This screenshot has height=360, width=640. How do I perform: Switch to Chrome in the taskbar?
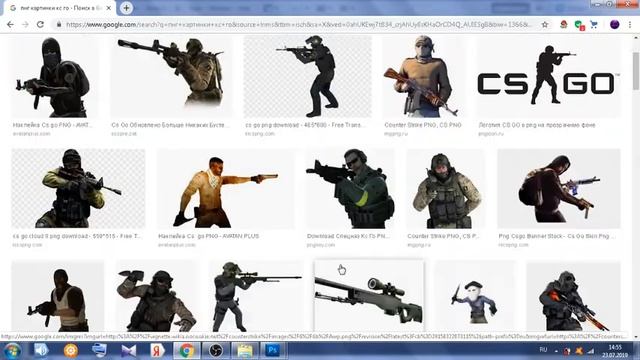[x=187, y=350]
